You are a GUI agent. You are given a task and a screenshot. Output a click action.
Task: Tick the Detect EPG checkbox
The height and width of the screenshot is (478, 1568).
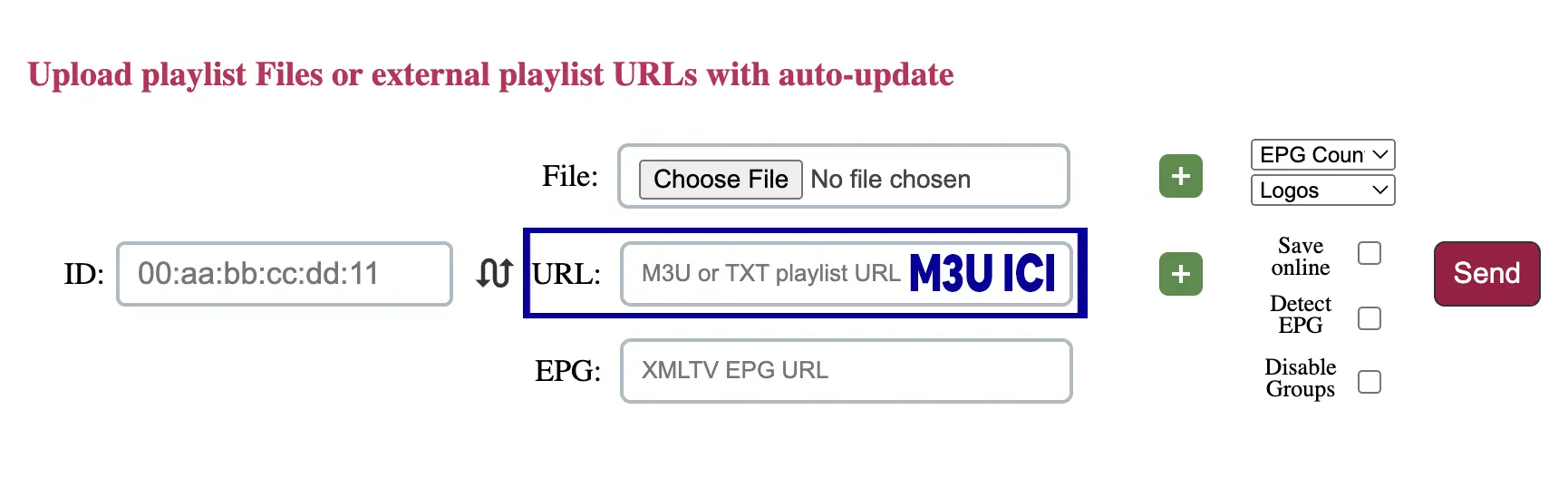click(x=1369, y=318)
